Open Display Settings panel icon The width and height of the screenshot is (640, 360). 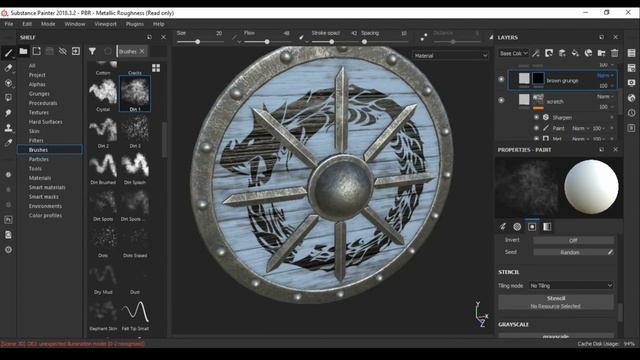pyautogui.click(x=631, y=83)
